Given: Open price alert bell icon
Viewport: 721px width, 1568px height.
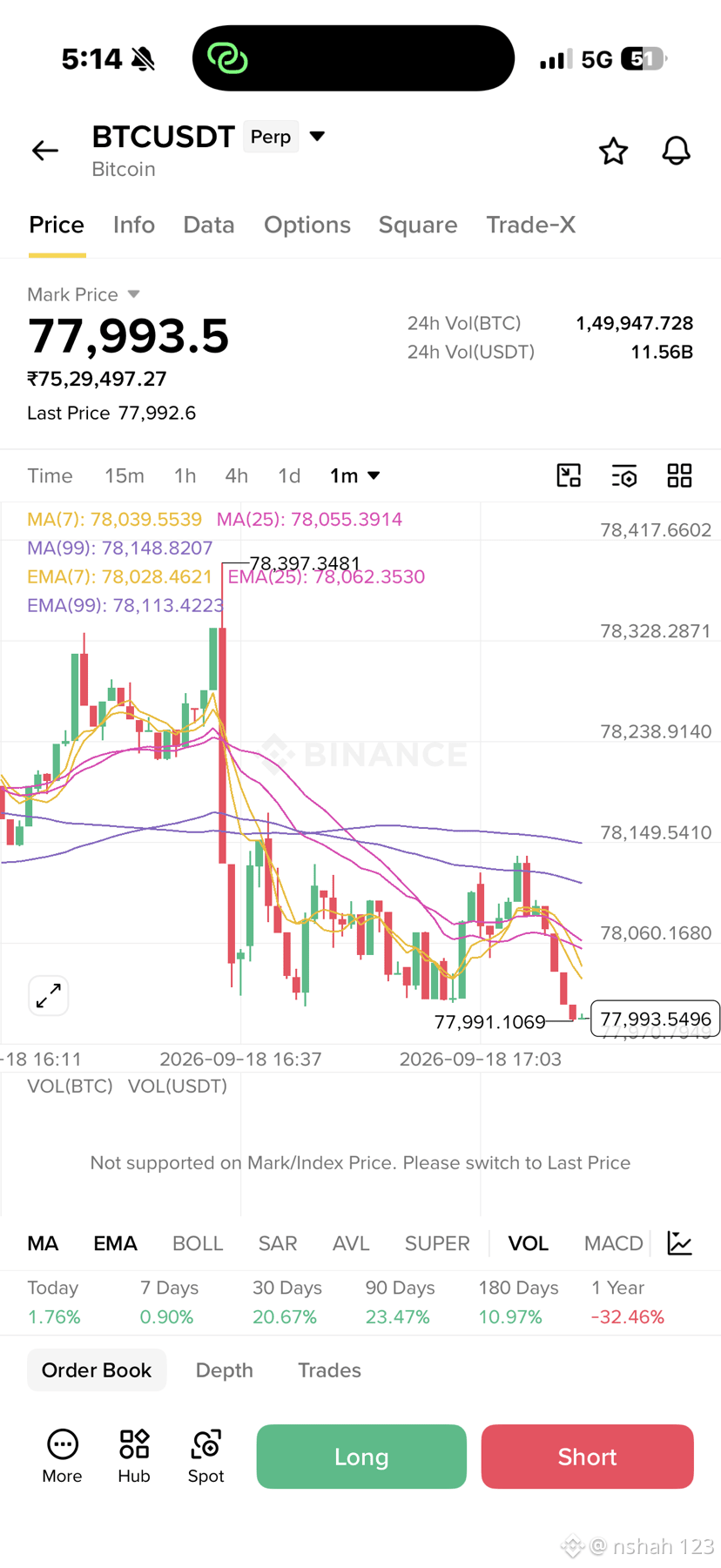Looking at the screenshot, I should point(676,151).
